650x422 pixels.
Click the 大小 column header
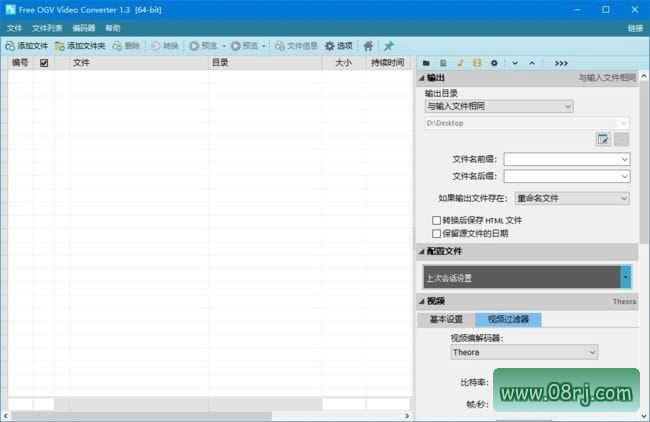coord(343,63)
